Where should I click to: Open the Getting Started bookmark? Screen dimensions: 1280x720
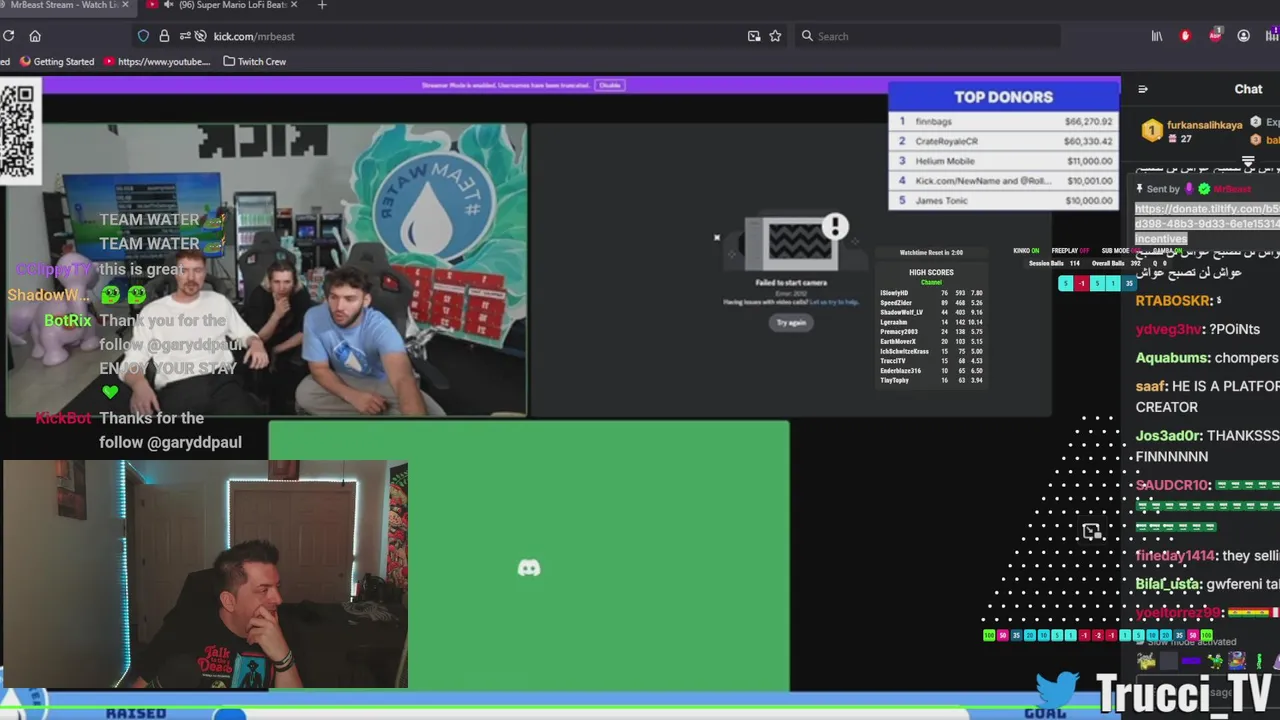point(58,61)
